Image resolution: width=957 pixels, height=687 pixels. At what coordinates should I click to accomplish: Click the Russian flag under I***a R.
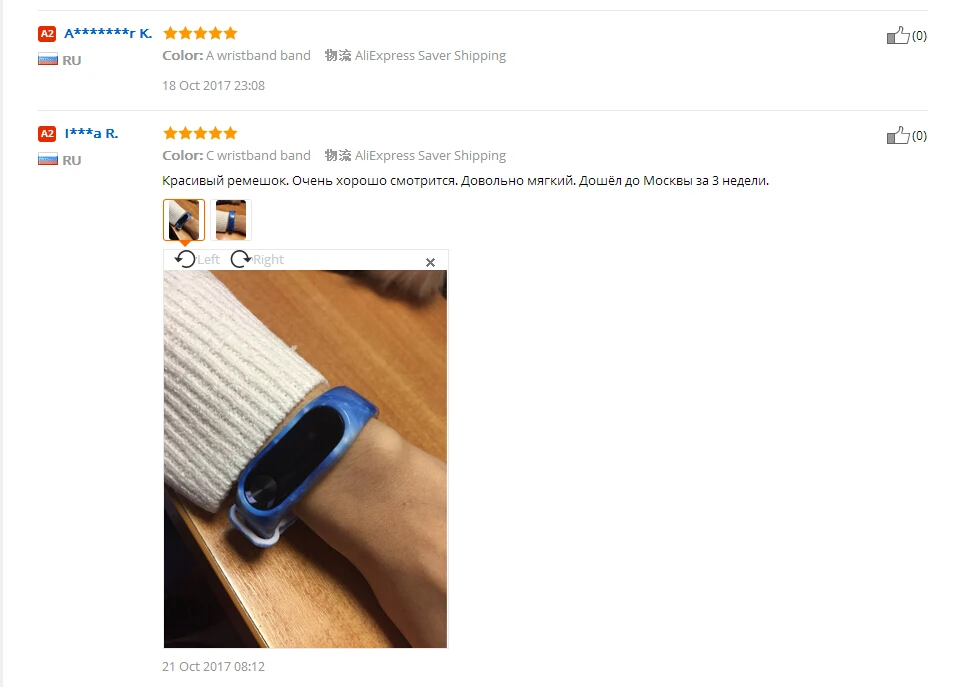click(48, 160)
